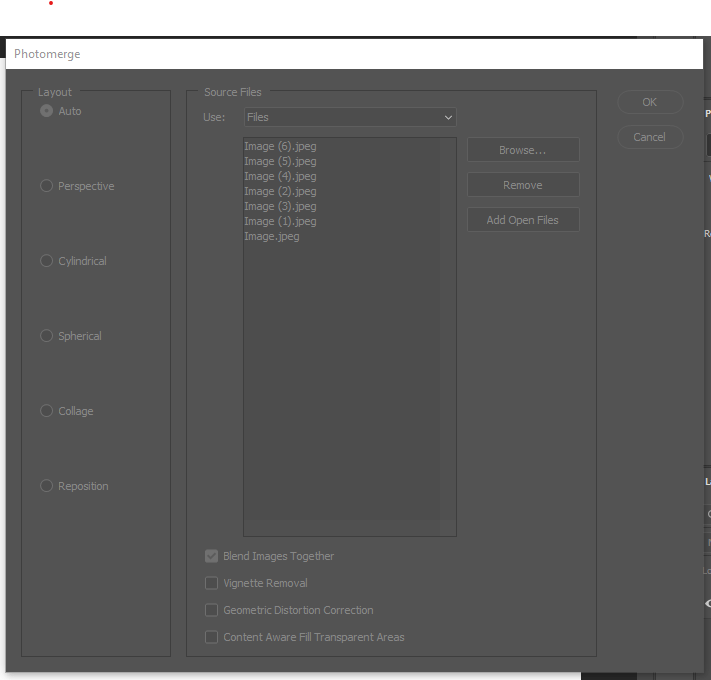This screenshot has width=711, height=680.
Task: Uncheck Blend Images Together
Action: click(x=211, y=556)
